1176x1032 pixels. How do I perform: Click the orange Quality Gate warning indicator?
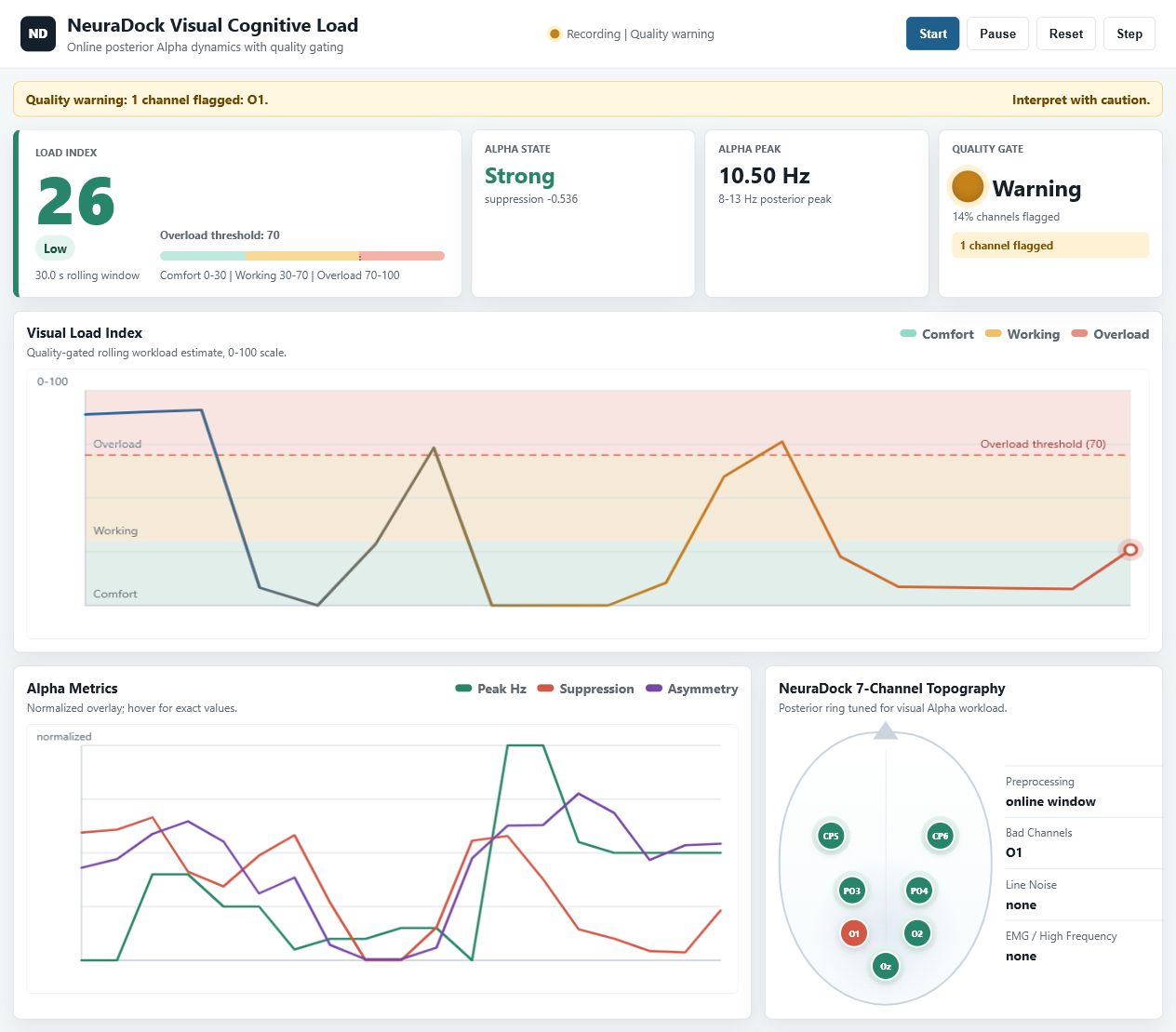coord(968,186)
